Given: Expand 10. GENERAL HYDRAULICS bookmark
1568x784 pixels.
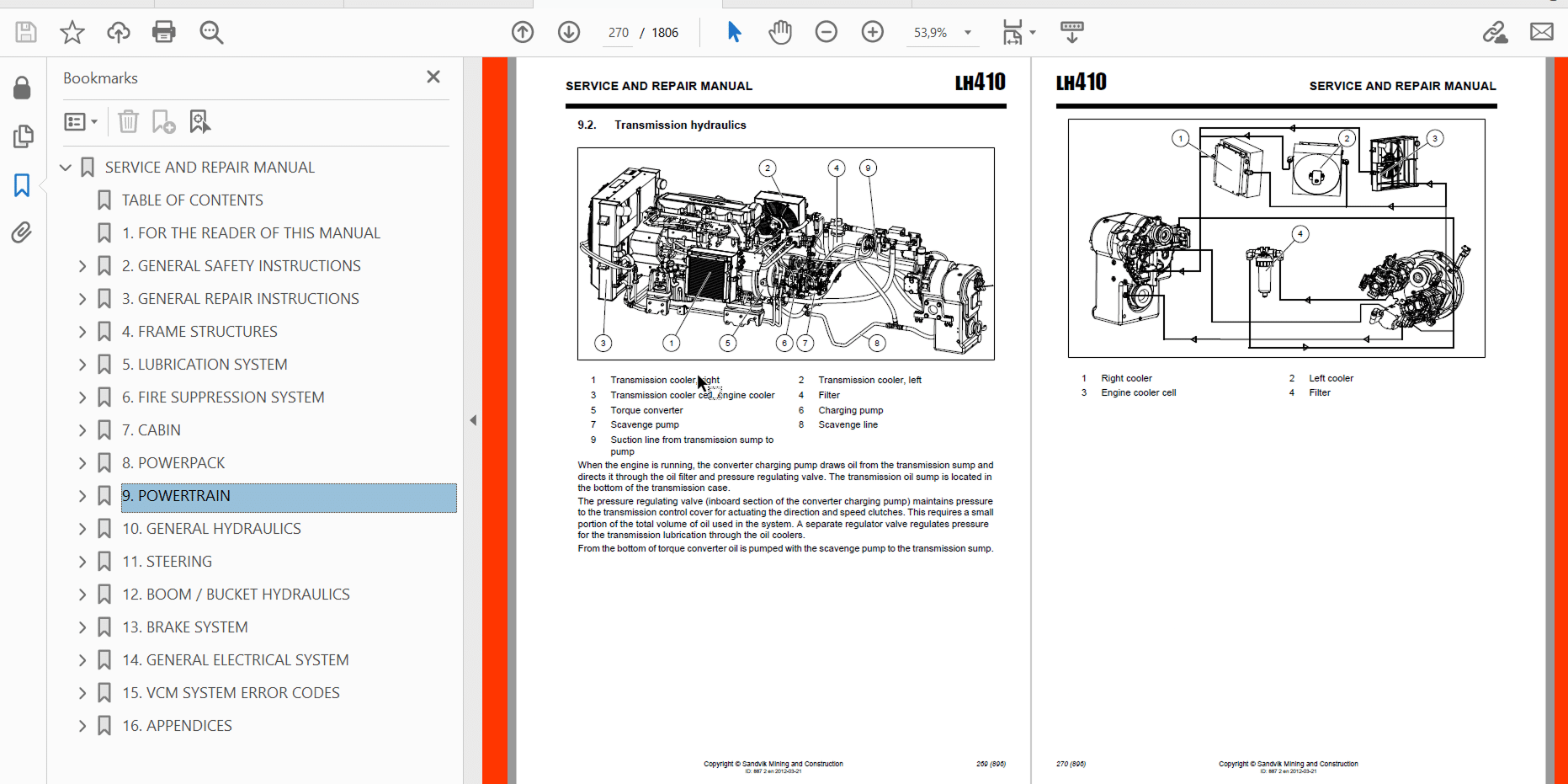Looking at the screenshot, I should pos(82,529).
